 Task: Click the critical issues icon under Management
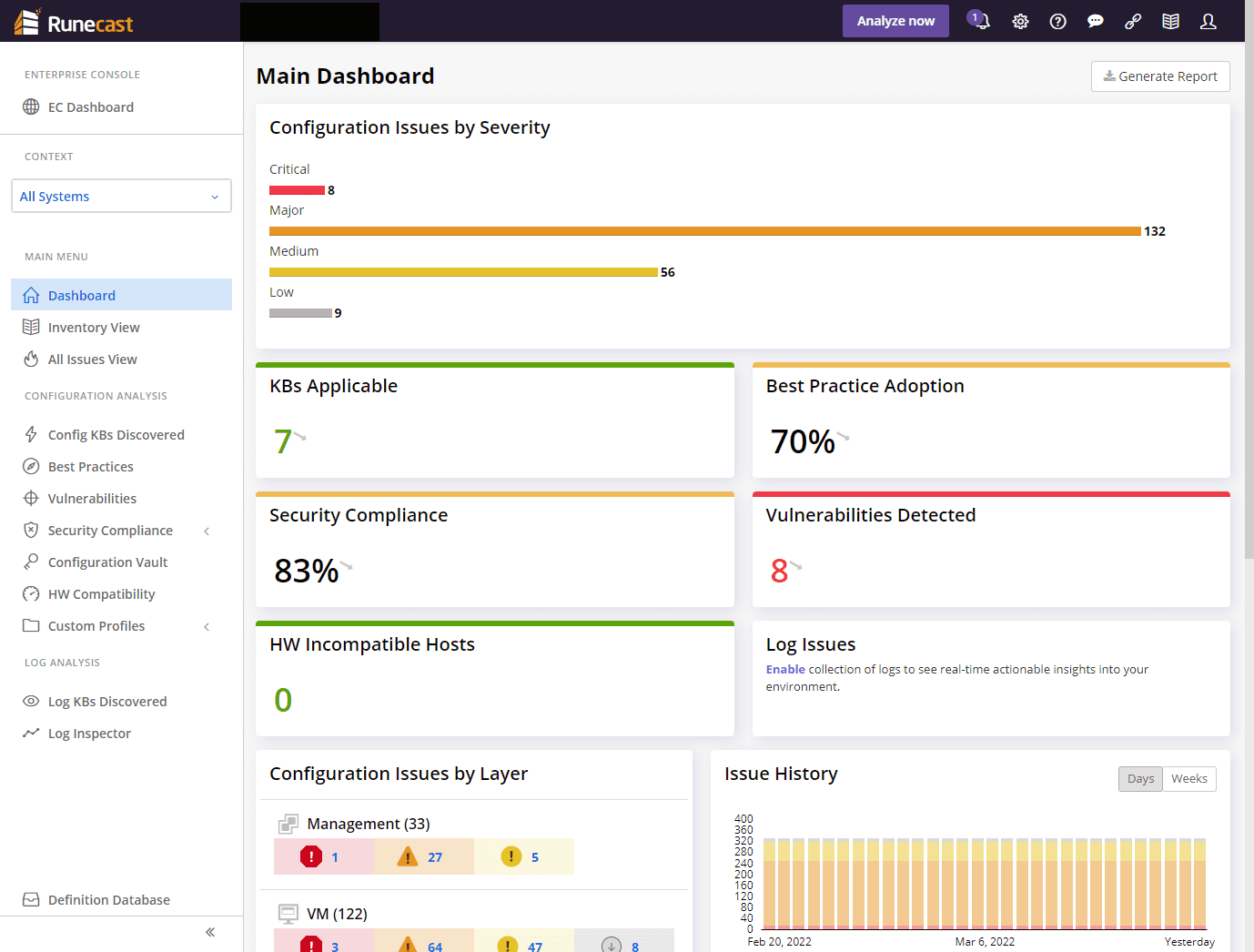coord(311,856)
